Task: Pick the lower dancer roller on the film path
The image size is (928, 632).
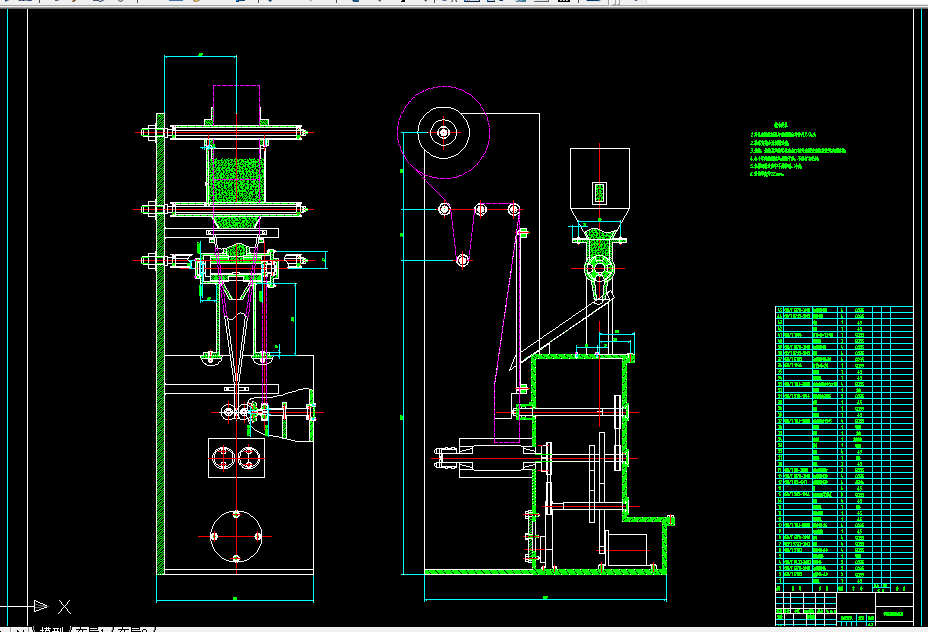Action: tap(462, 260)
